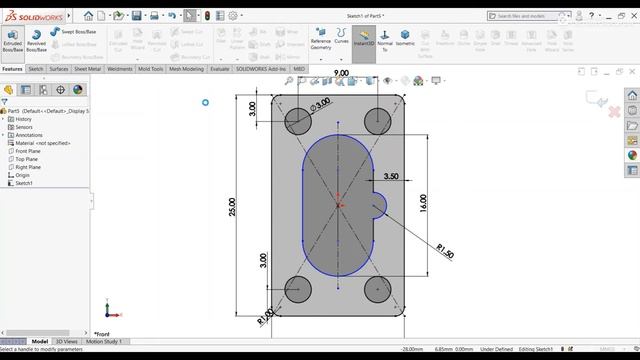The image size is (640, 360).
Task: Open the Sheet Metal tab
Action: click(x=87, y=69)
